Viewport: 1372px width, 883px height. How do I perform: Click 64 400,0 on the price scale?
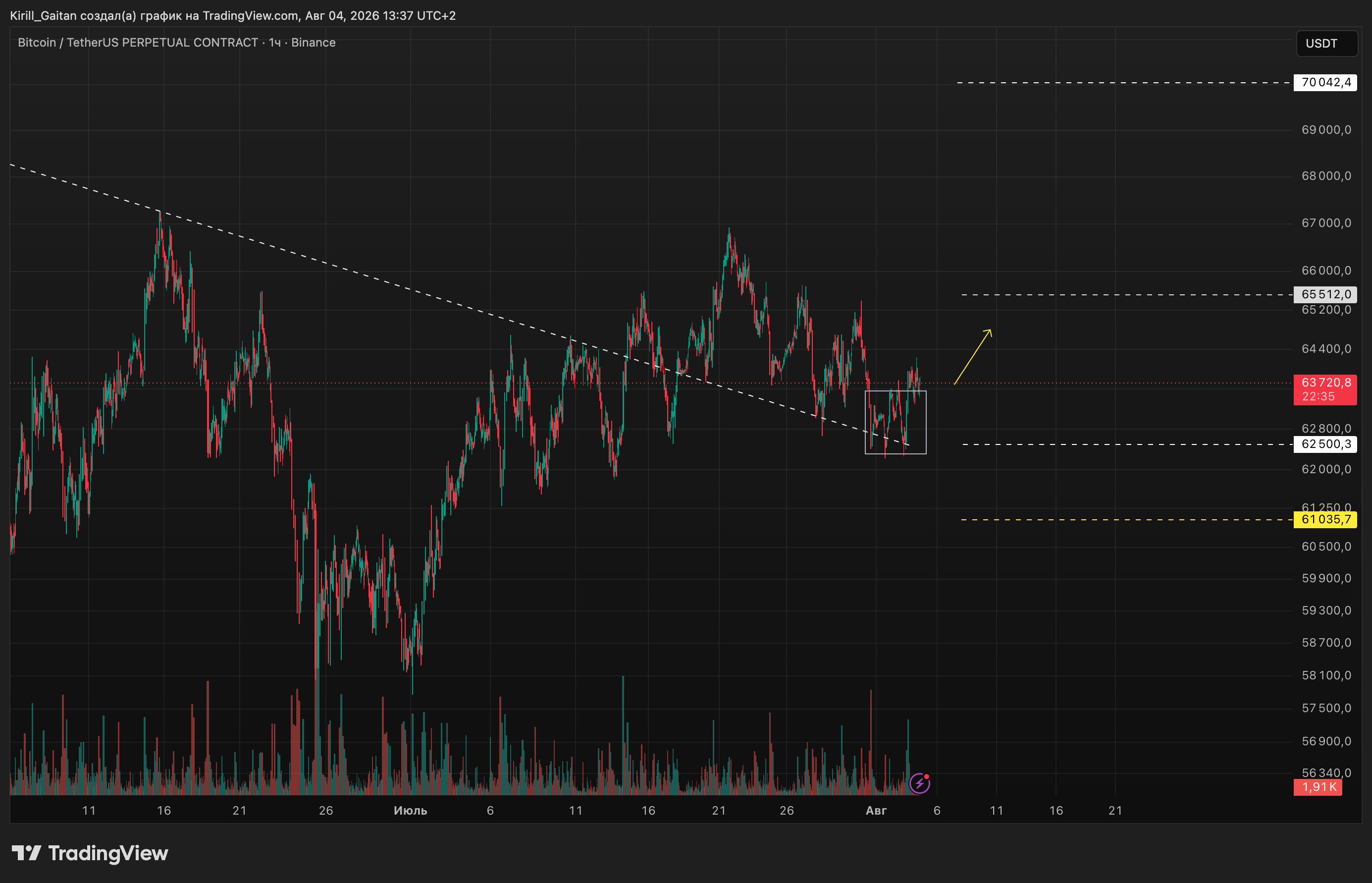pos(1326,349)
